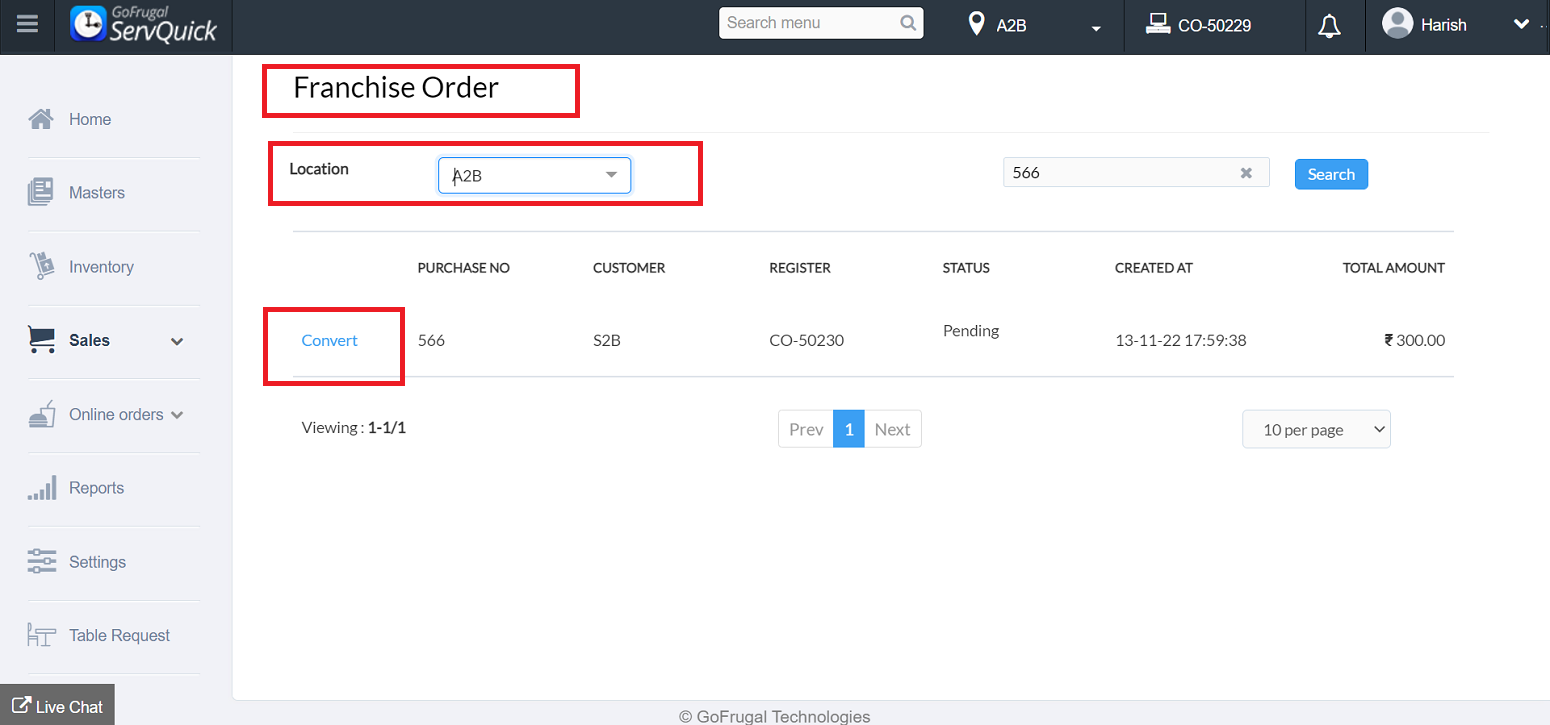Screen dimensions: 1550x725
Task: Click the Reports bar chart icon
Action: [41, 488]
